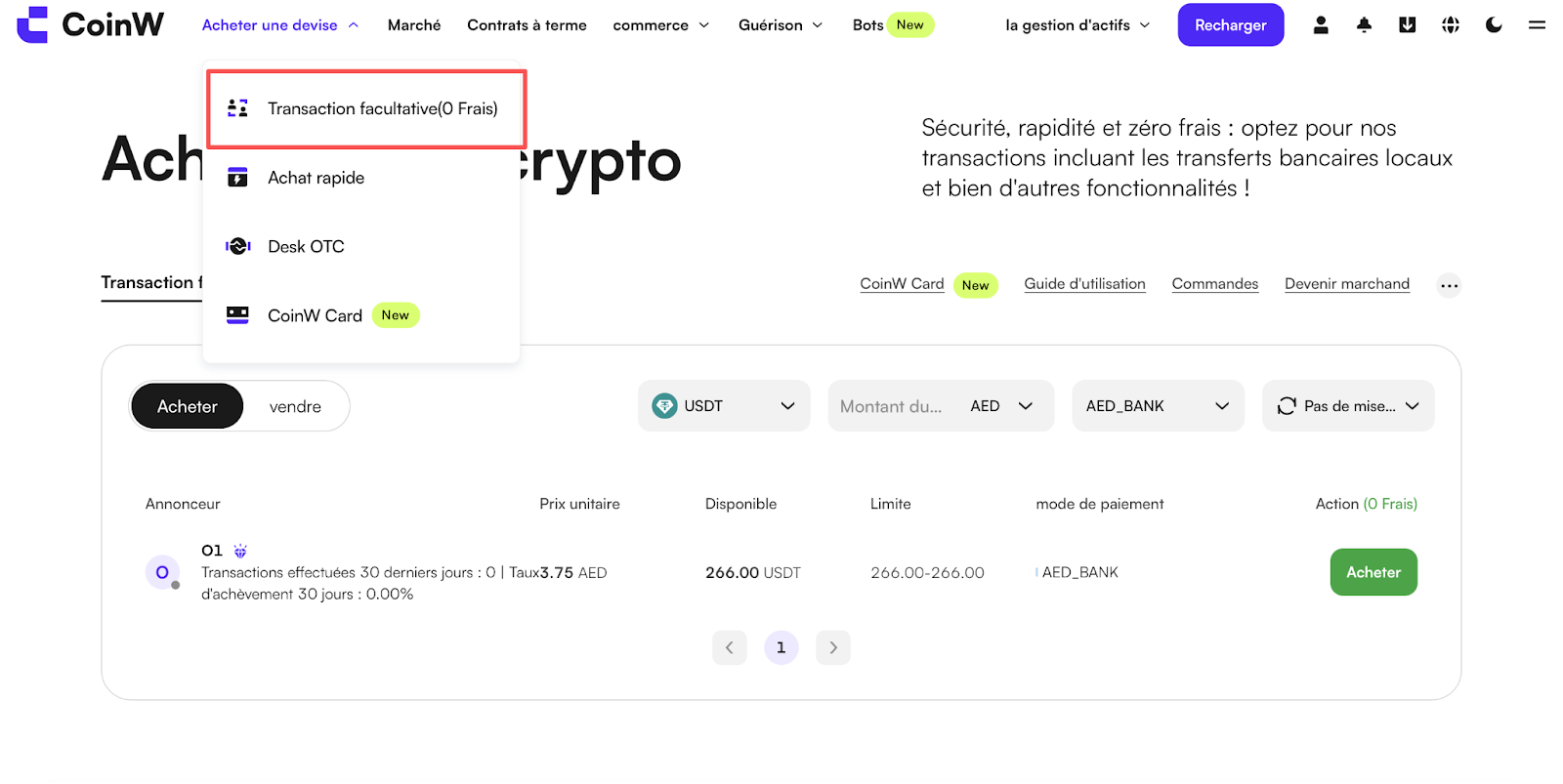This screenshot has width=1563, height=784.
Task: Click the 266.00-266.00 limit value
Action: [927, 573]
